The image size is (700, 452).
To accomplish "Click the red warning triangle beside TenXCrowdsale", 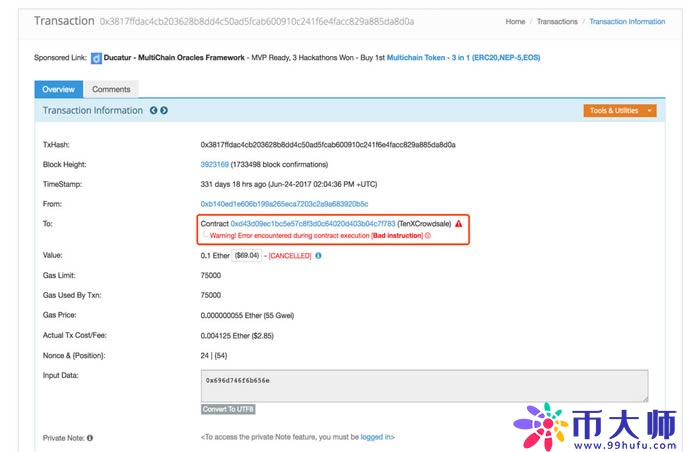I will coord(458,223).
